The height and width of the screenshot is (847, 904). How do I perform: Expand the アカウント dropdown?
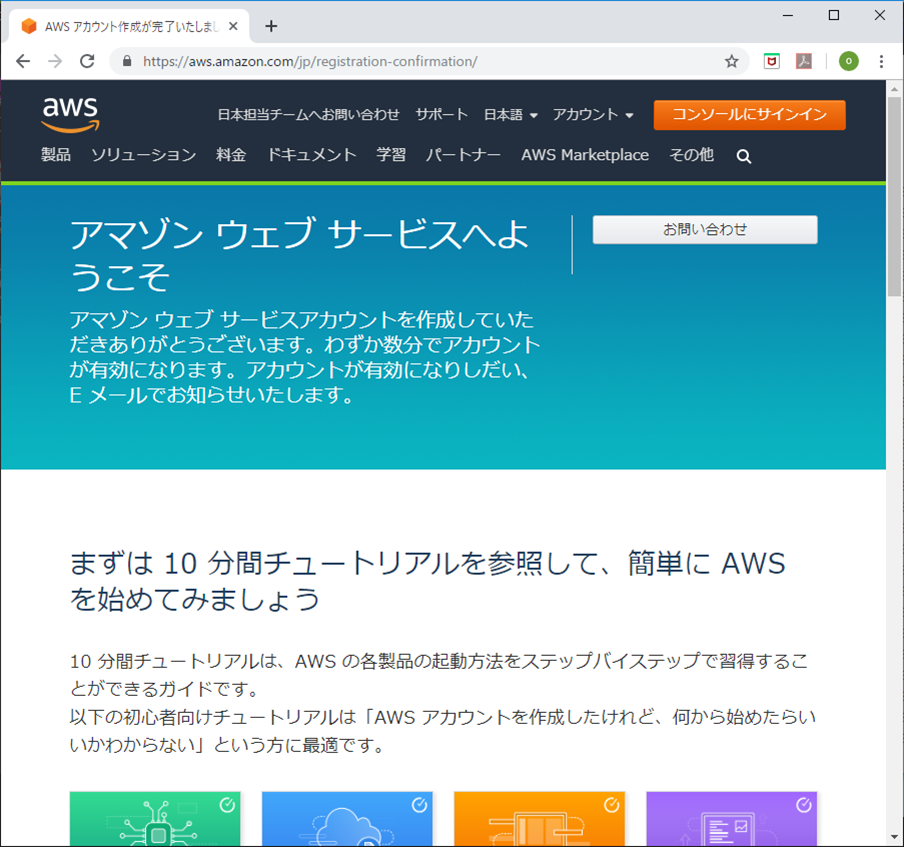(x=593, y=115)
